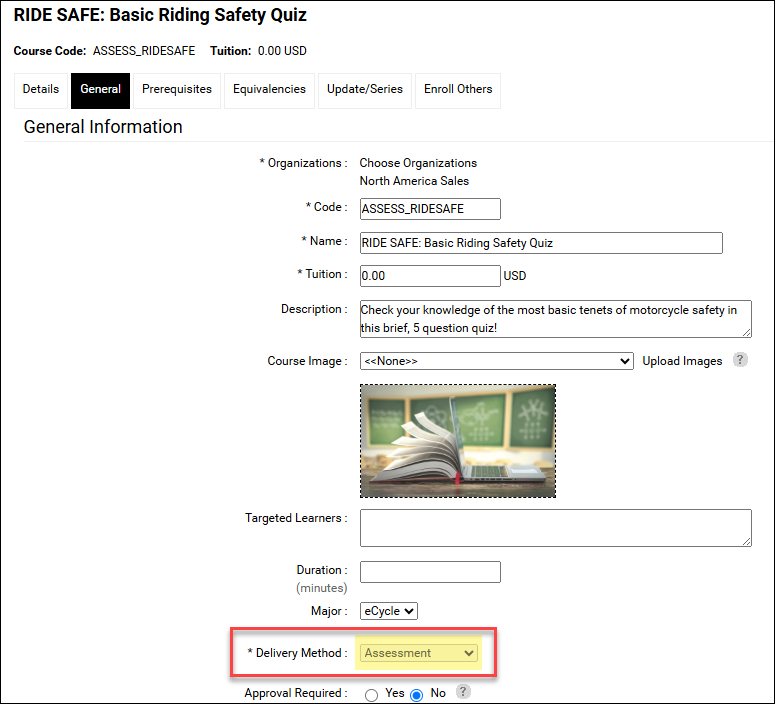Click the course Code input field
Viewport: 775px width, 704px height.
(430, 209)
